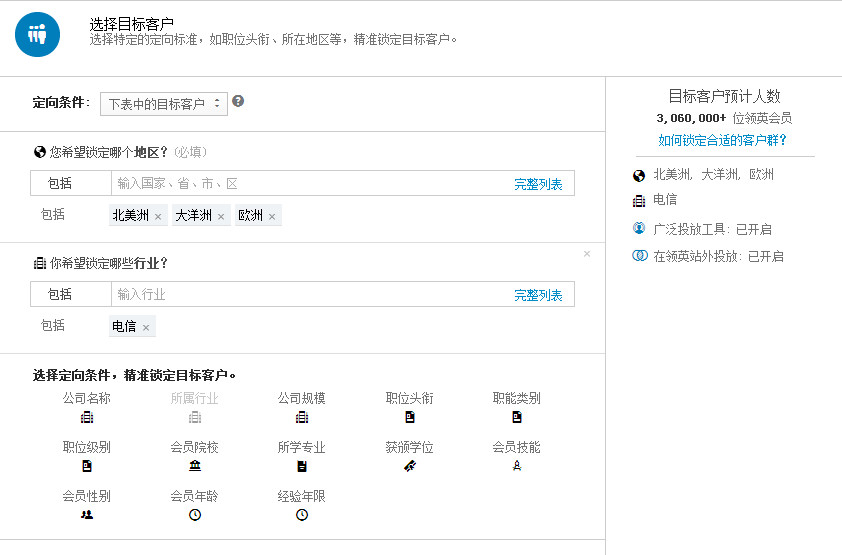Open 完整列表 link for regions

[x=538, y=184]
